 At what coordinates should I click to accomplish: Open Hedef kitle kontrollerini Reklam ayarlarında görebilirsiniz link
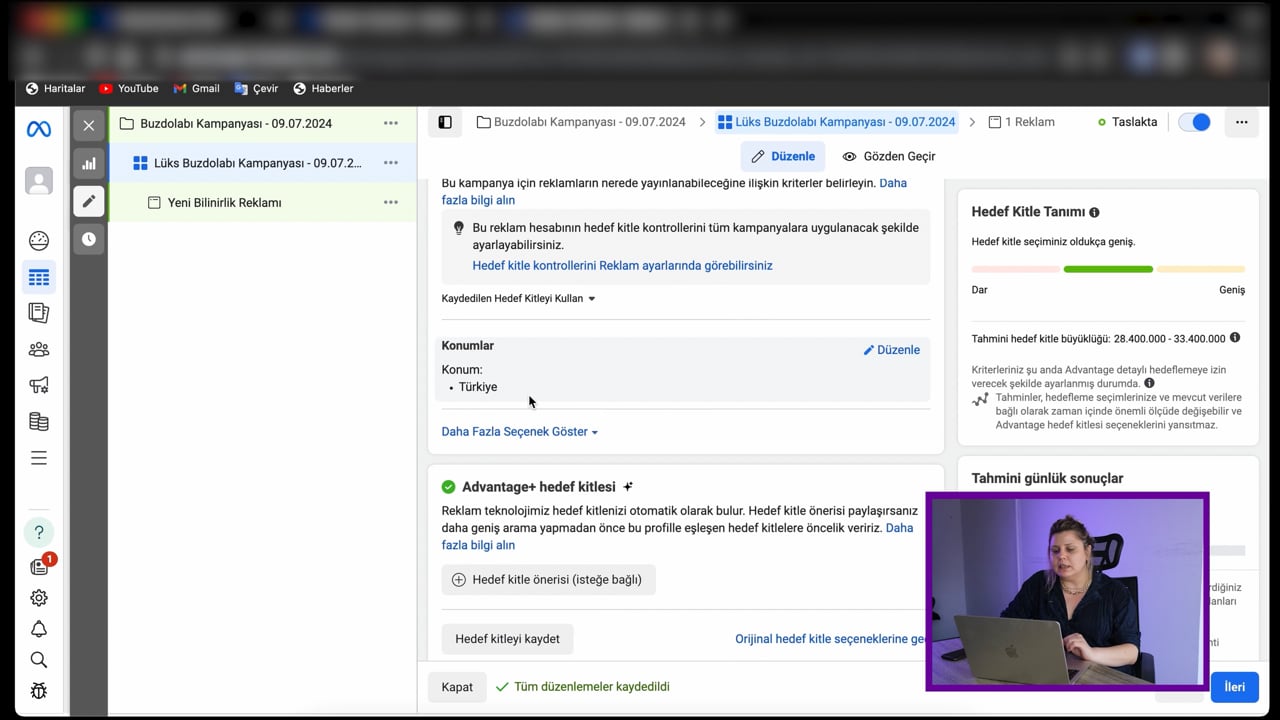[x=622, y=266]
